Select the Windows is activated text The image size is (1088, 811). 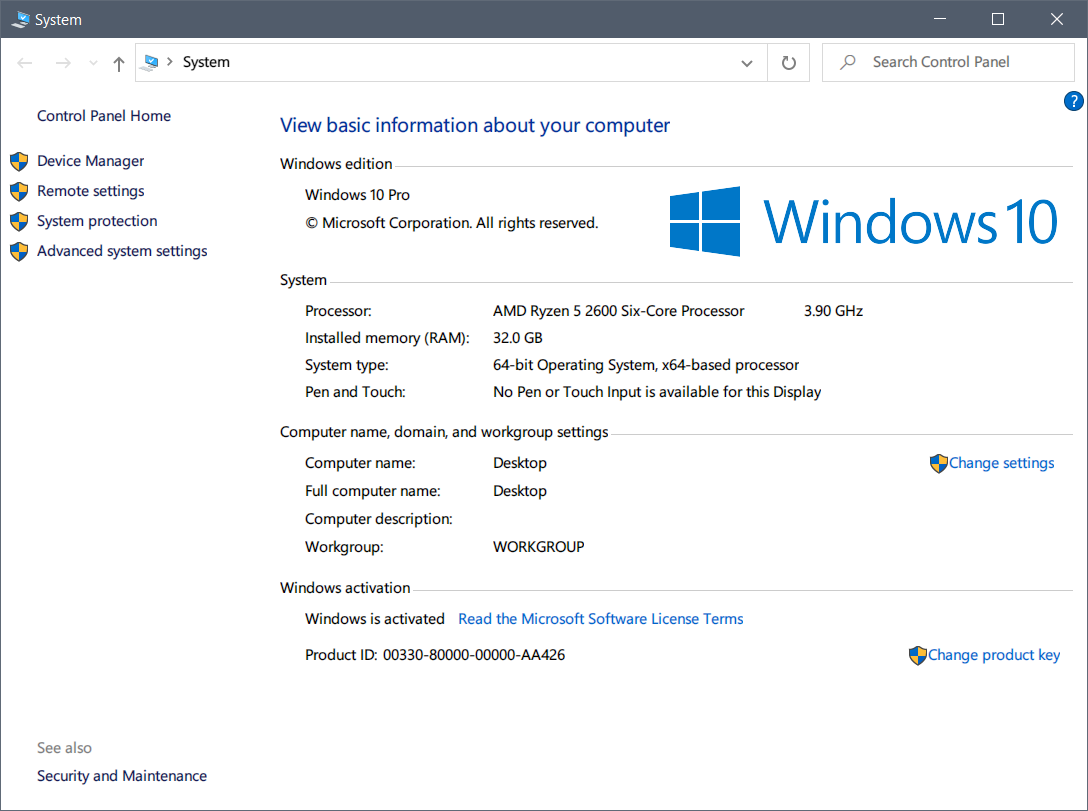(375, 619)
